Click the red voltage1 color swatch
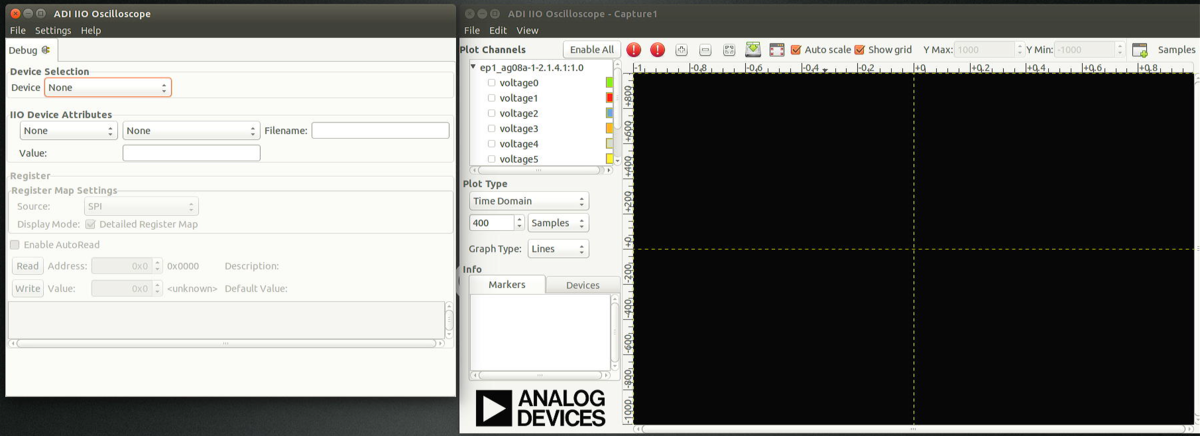The image size is (1200, 436). coord(609,98)
